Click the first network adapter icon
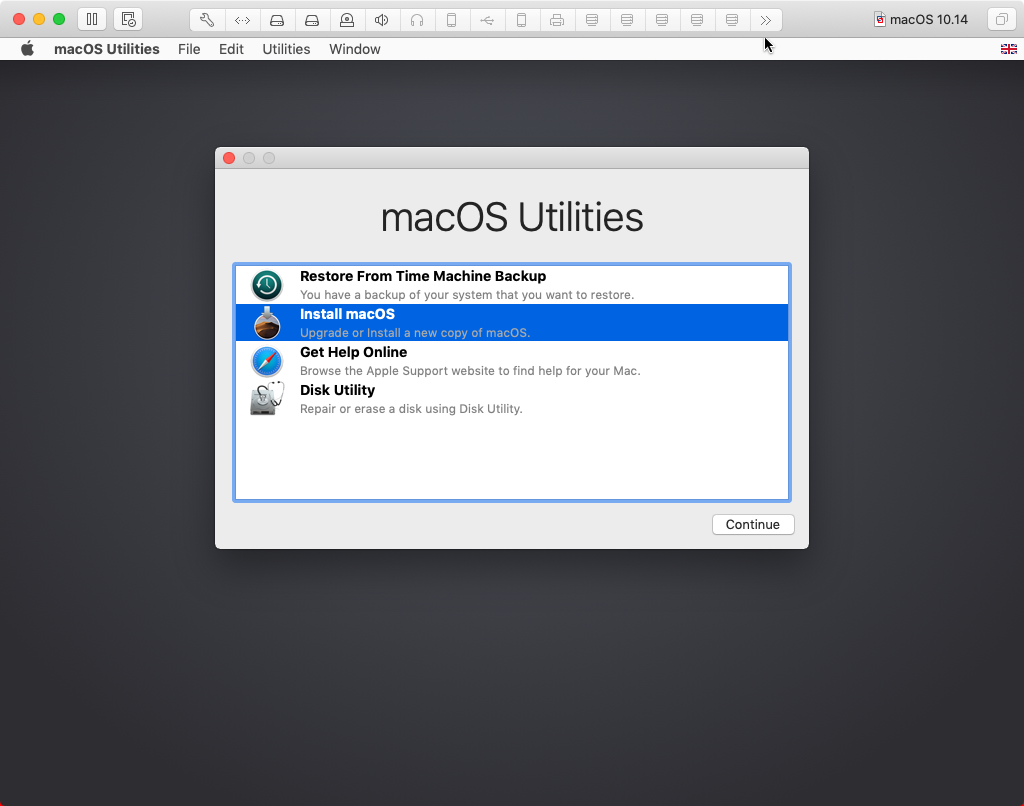The height and width of the screenshot is (806, 1024). tap(592, 19)
